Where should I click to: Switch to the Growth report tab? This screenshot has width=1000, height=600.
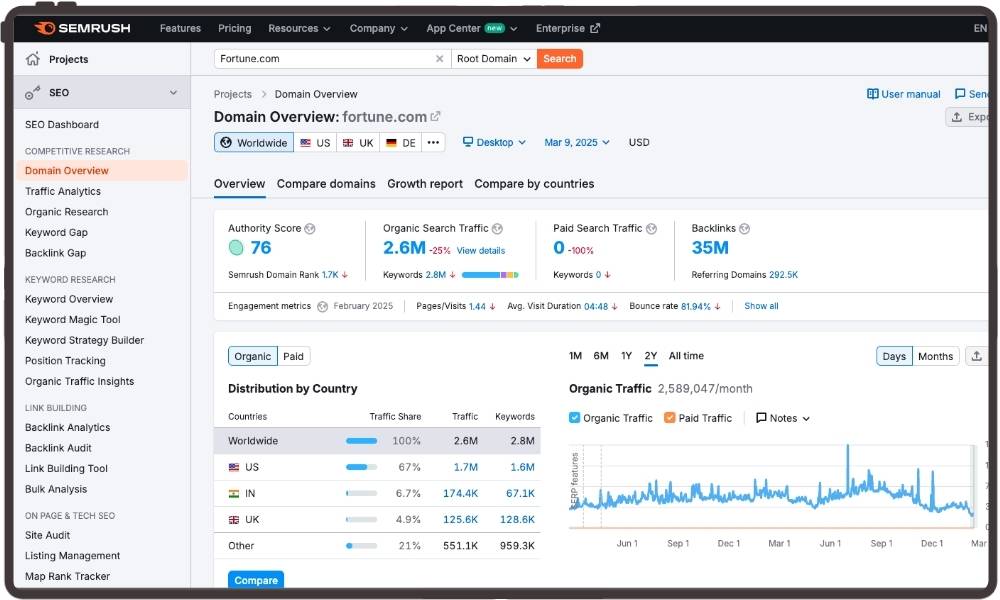(x=425, y=184)
